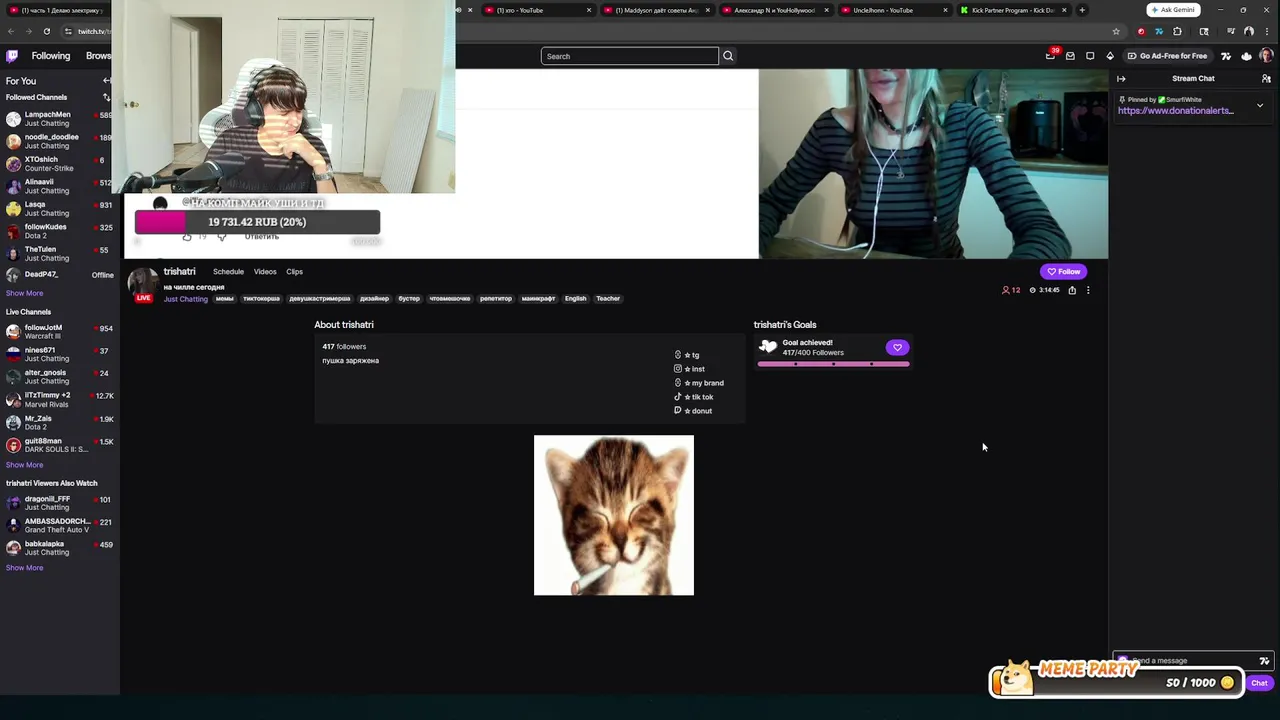The width and height of the screenshot is (1280, 720).
Task: Click the crown icon next to avatar
Action: pyautogui.click(x=1246, y=56)
